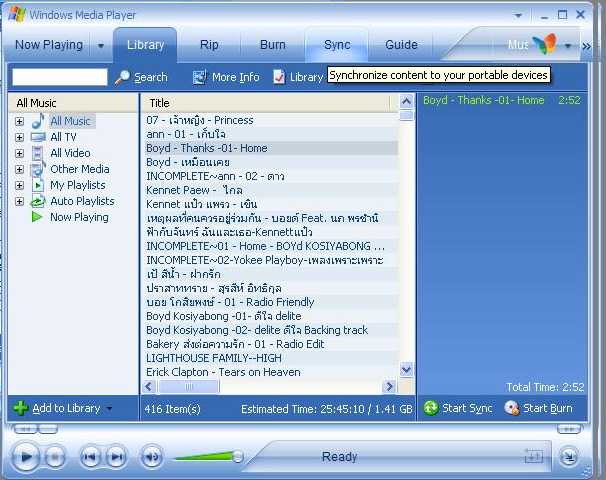Open the Add to Library dropdown arrow
606x480 pixels.
click(x=109, y=408)
